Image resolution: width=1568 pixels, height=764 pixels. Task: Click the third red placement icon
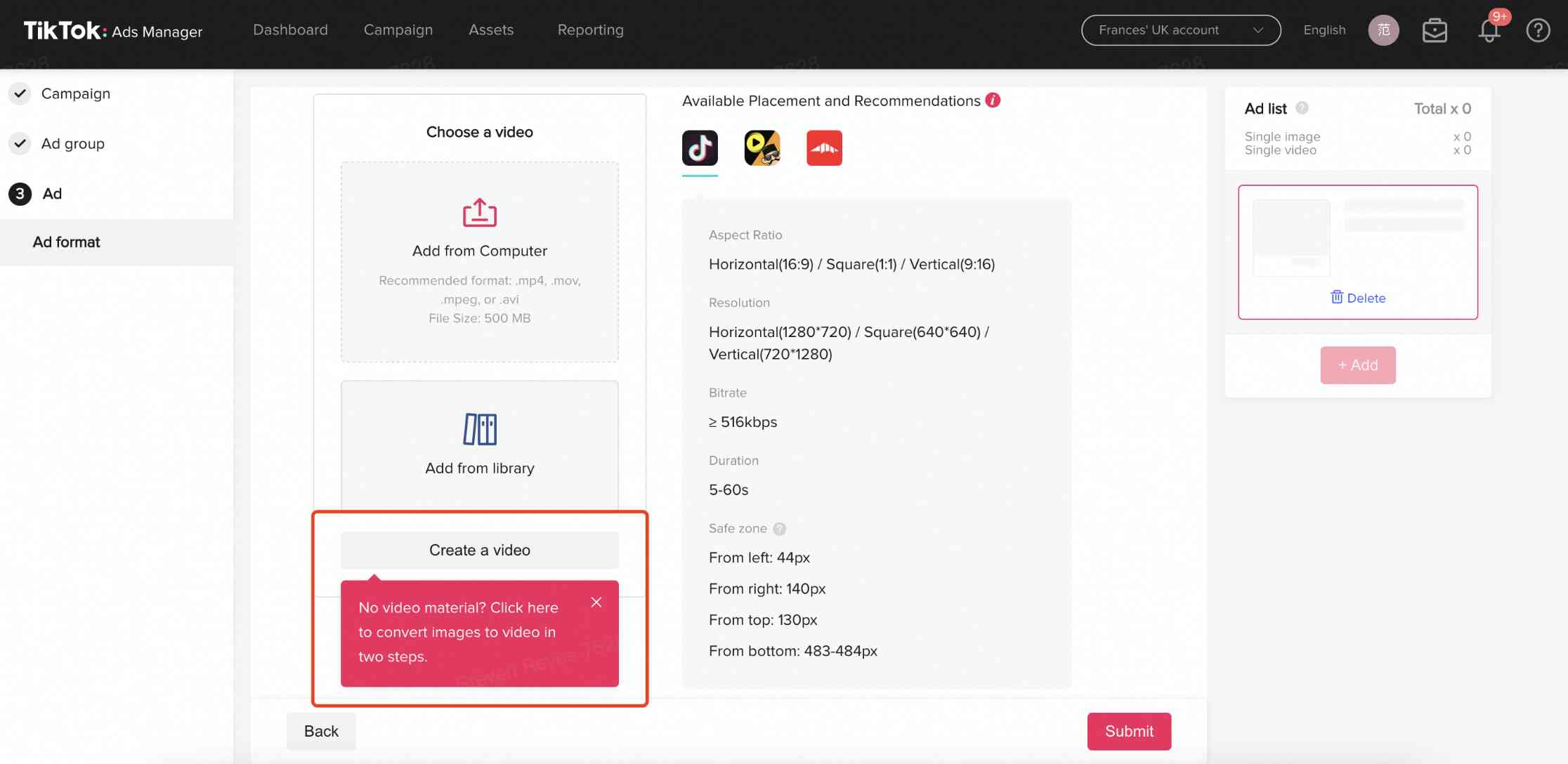823,147
